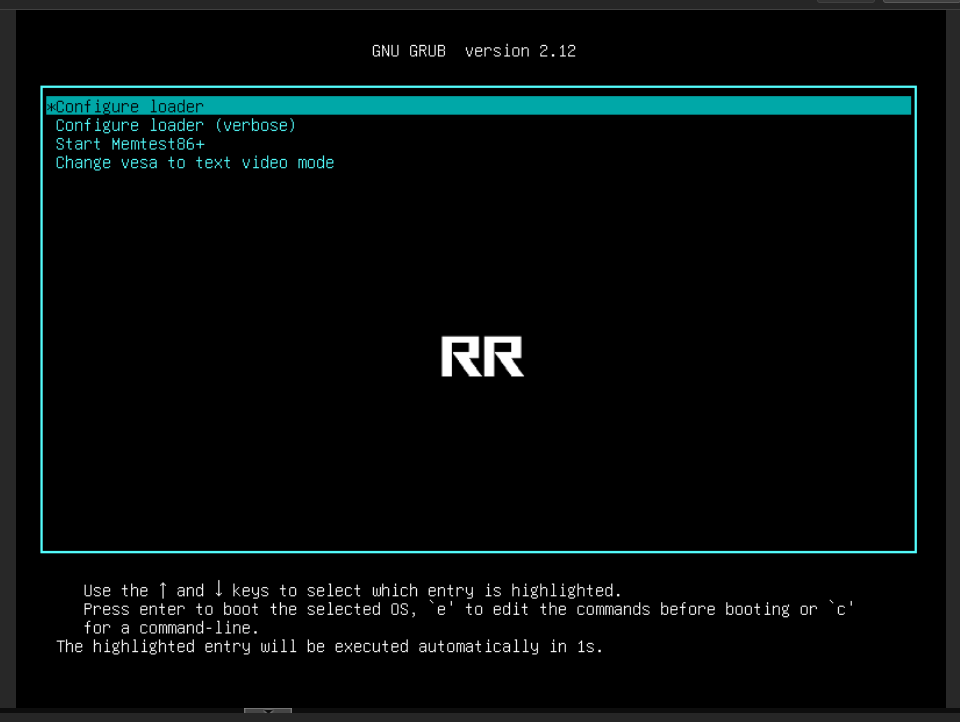The image size is (960, 722).
Task: Pick Change vesa to text video mode
Action: [x=194, y=163]
